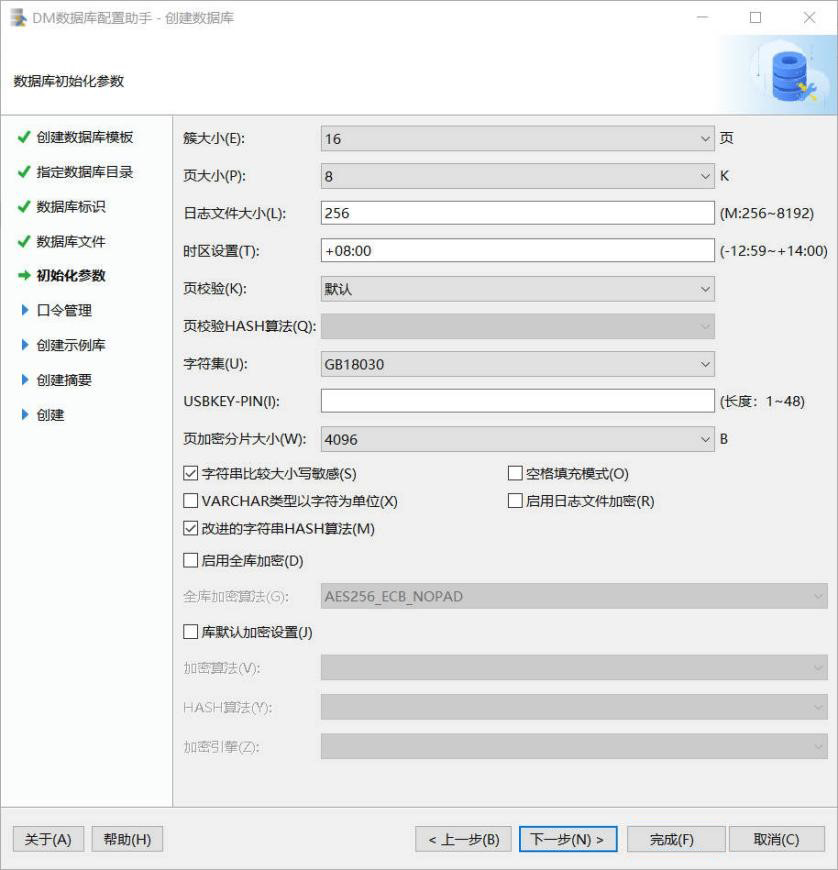The height and width of the screenshot is (870, 838).
Task: Uncheck 字符串比较大小写敏感 checkbox
Action: [191, 474]
